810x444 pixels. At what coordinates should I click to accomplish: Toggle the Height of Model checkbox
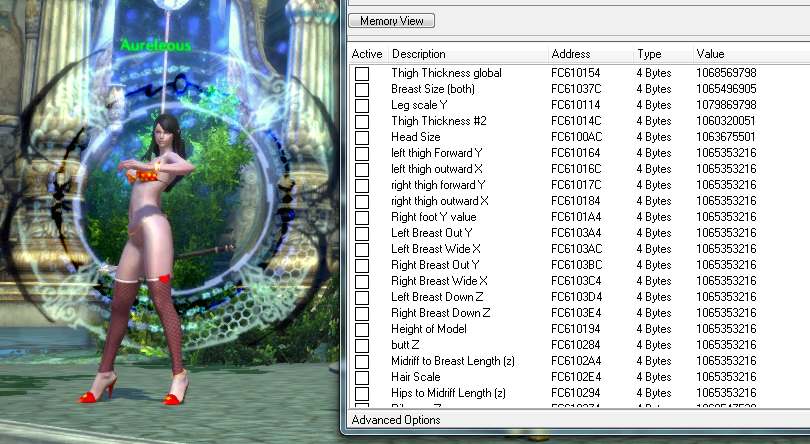click(361, 330)
